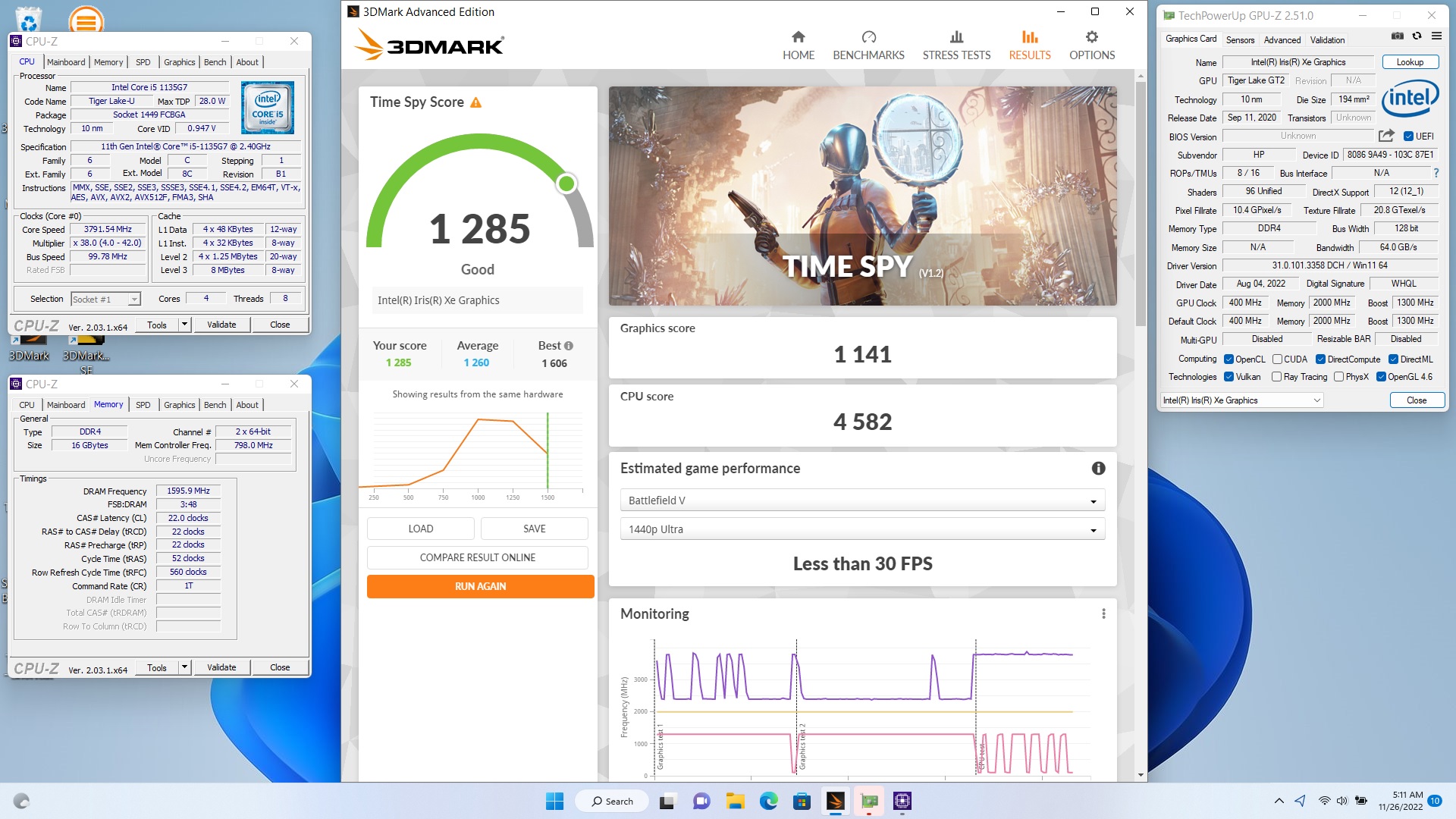Screen dimensions: 1456x819
Task: Toggle CUDA checkbox in GPU-Z
Action: pos(1277,359)
